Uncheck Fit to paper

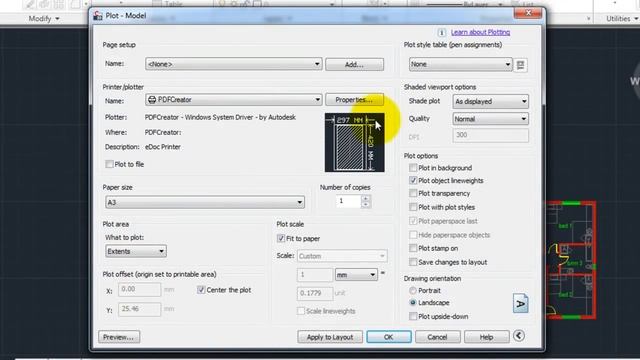tap(281, 238)
